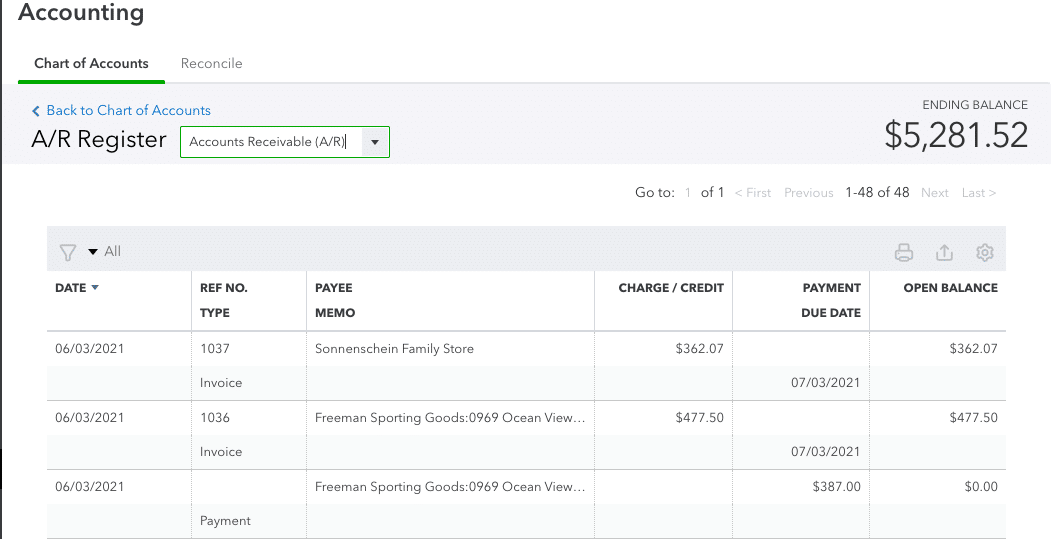Click the TYPE column subheader
This screenshot has width=1051, height=539.
point(214,313)
